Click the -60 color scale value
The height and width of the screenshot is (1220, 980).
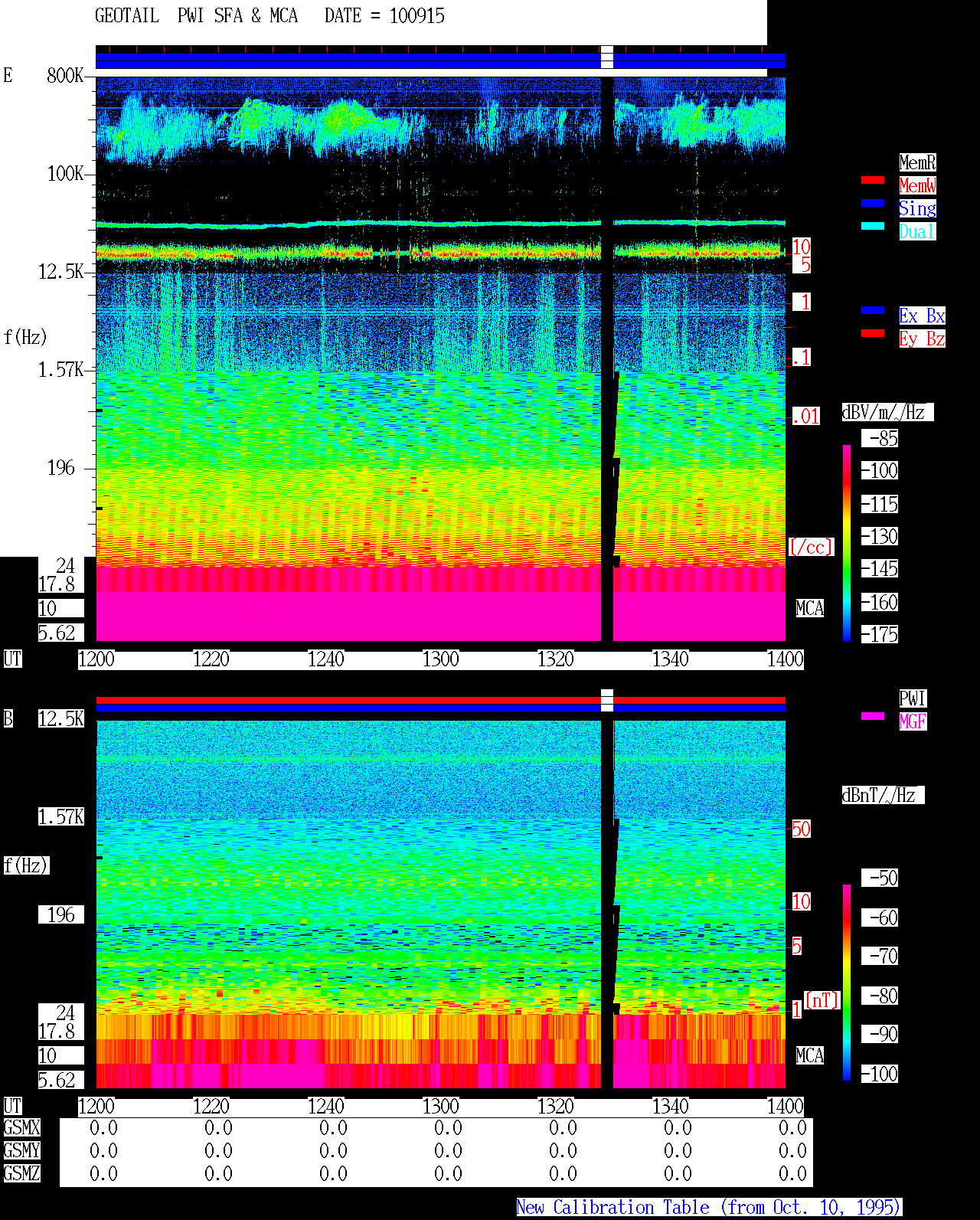tap(880, 917)
